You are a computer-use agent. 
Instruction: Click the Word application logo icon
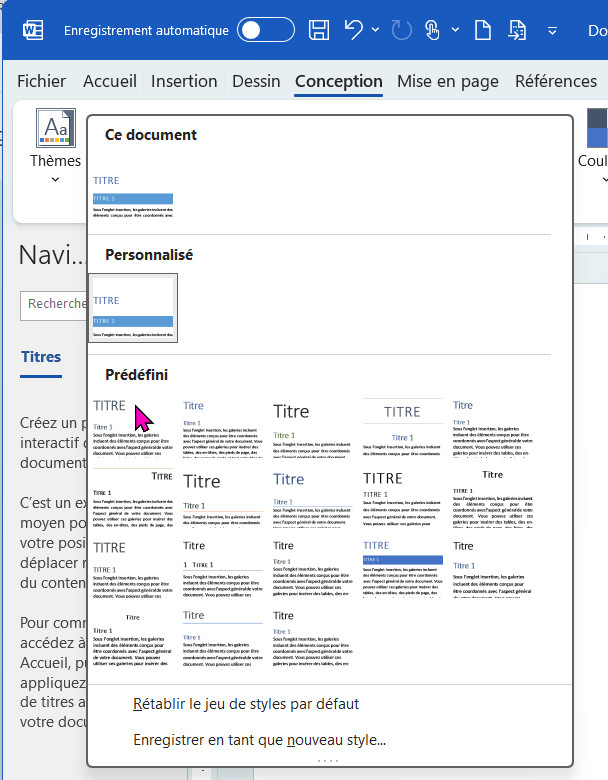click(x=33, y=30)
